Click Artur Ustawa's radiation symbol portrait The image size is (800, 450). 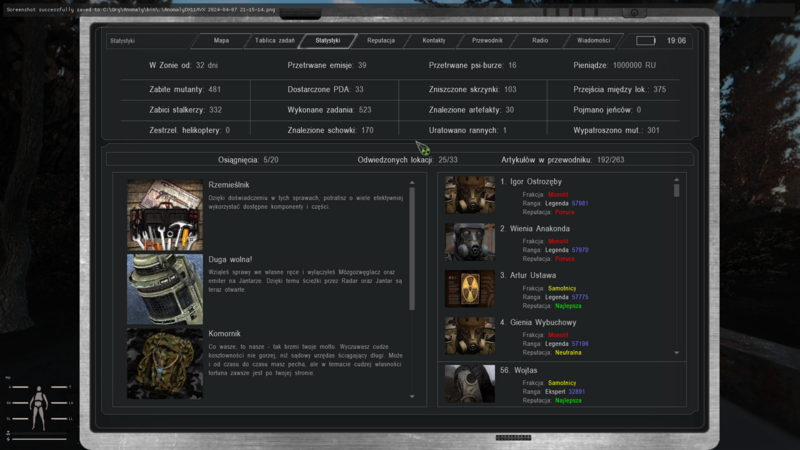coord(469,288)
